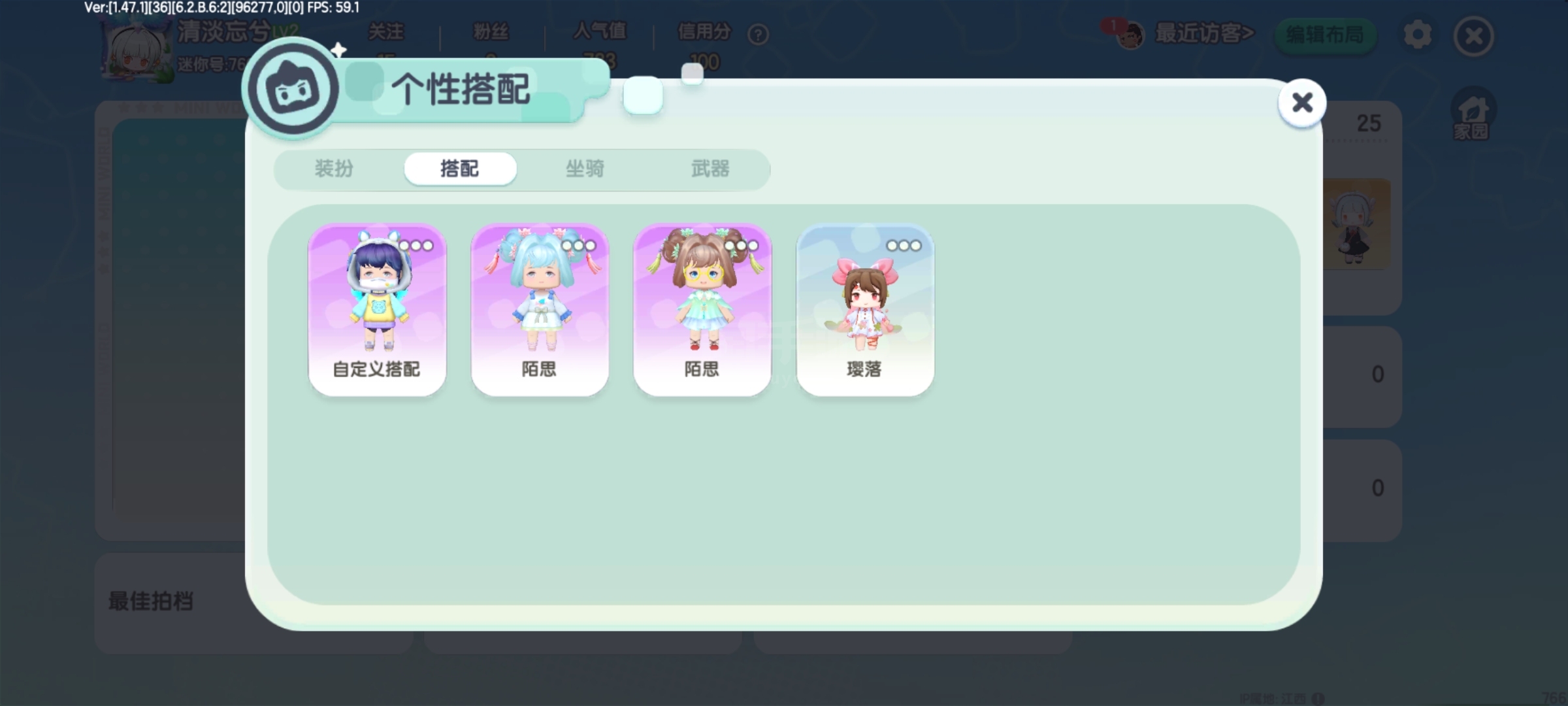Open three-dot options on 璎落 card
Image resolution: width=1568 pixels, height=706 pixels.
point(904,246)
